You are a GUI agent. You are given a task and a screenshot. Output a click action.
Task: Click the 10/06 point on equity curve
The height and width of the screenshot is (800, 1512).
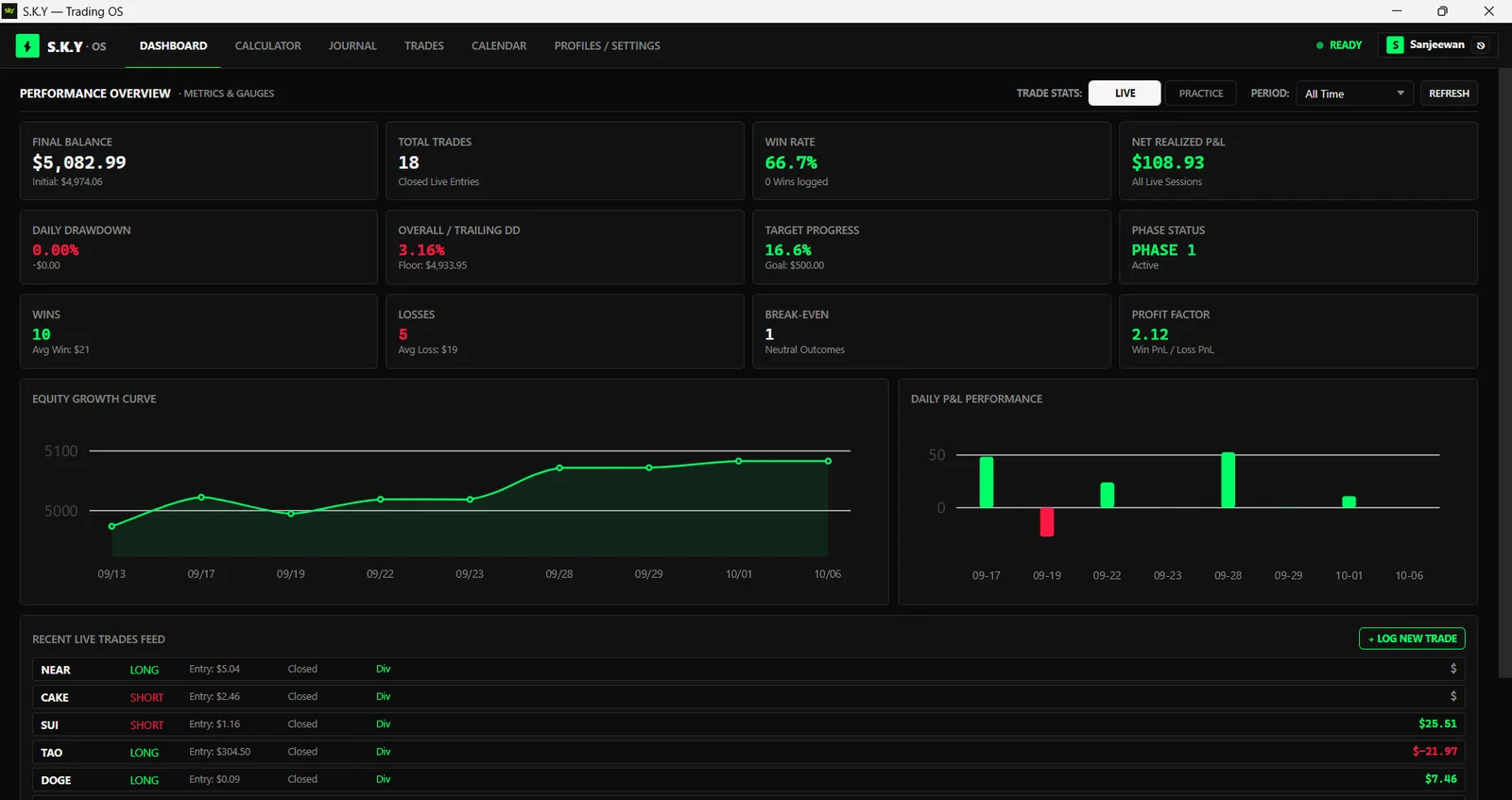(x=828, y=461)
